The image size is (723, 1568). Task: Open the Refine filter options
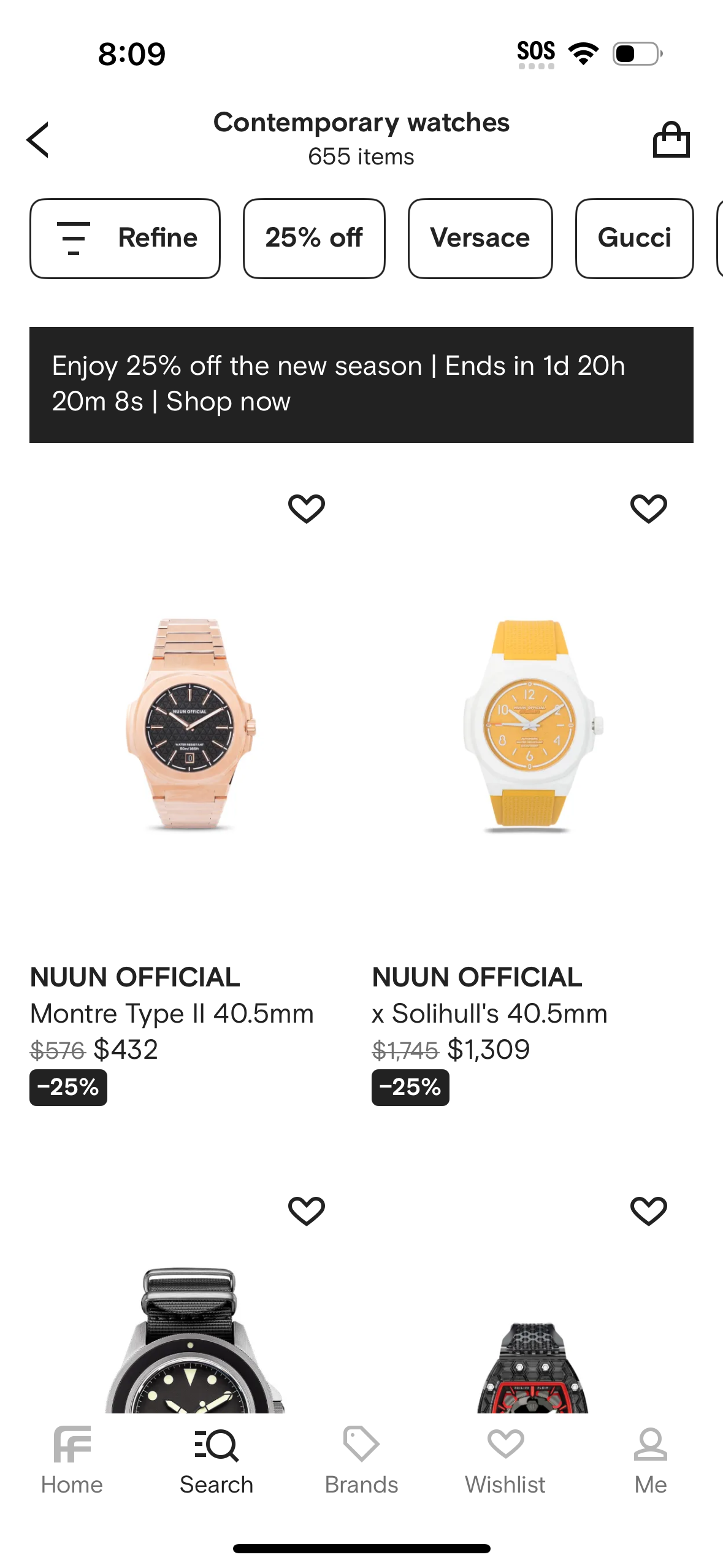pos(125,238)
